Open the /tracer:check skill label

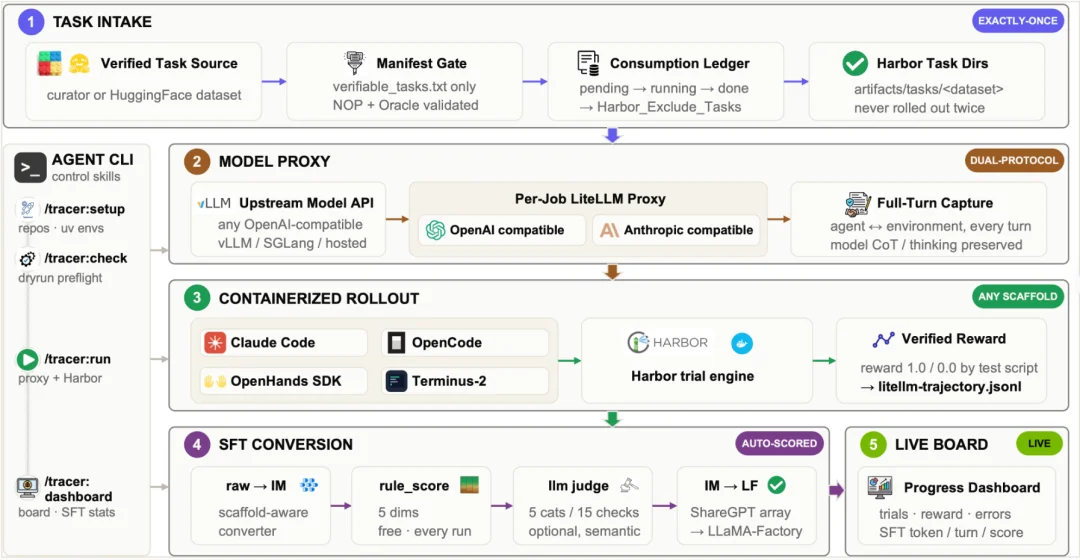tap(85, 258)
